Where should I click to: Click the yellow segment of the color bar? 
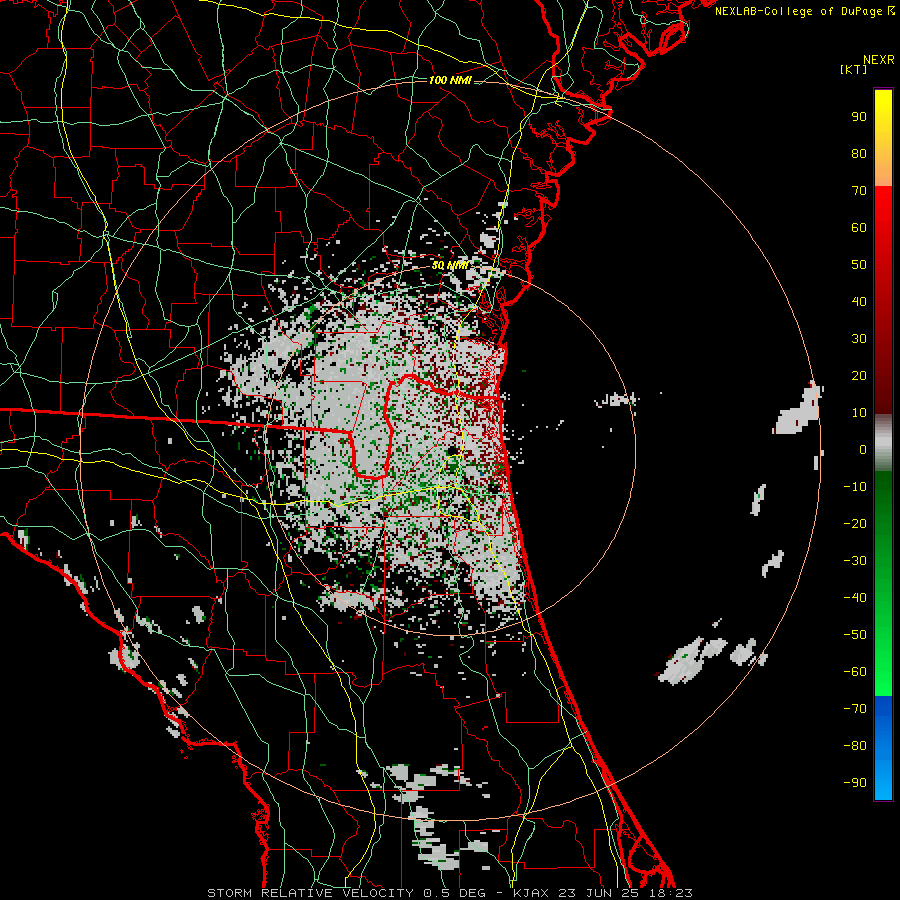click(x=883, y=138)
